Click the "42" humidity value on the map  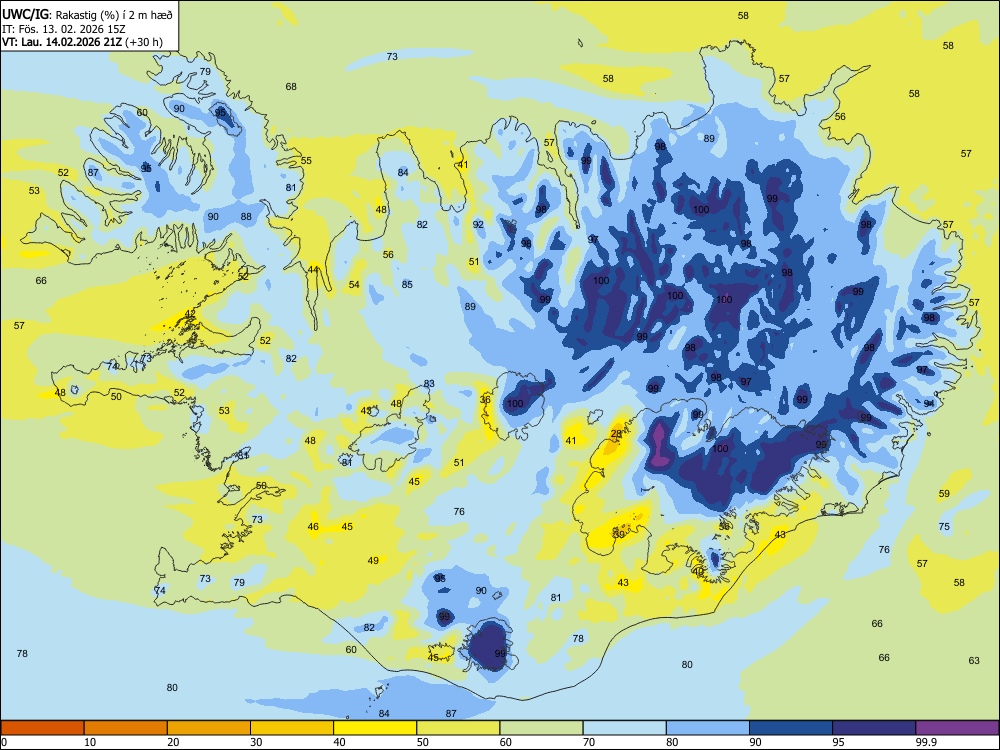point(190,313)
